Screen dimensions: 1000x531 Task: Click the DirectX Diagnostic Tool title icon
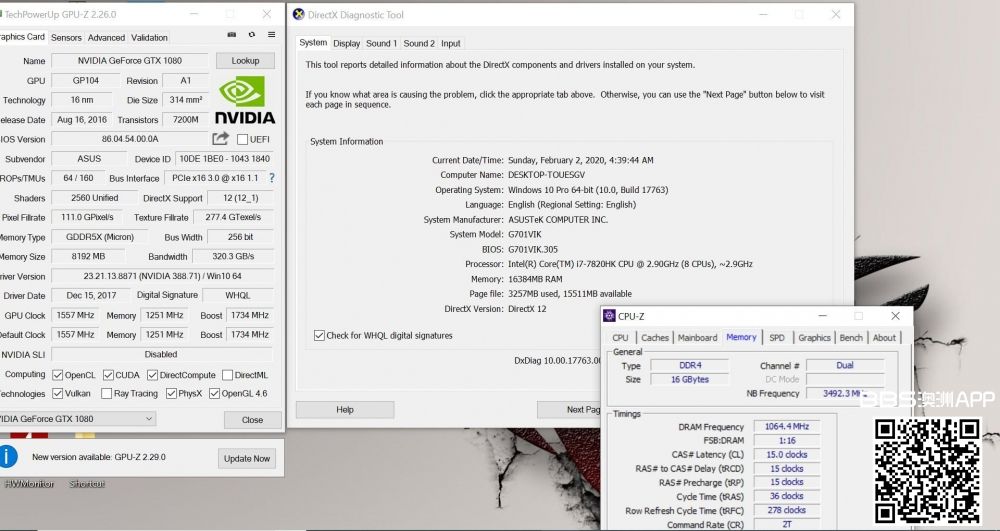pos(298,15)
